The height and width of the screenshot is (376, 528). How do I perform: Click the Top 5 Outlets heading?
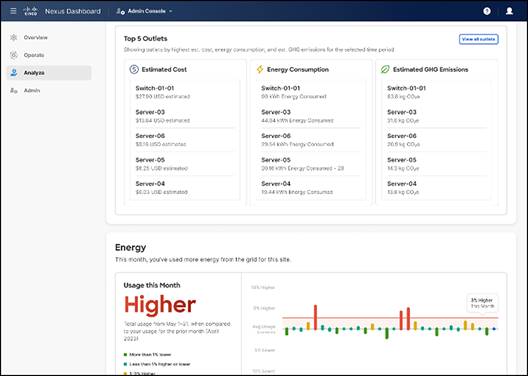click(145, 39)
